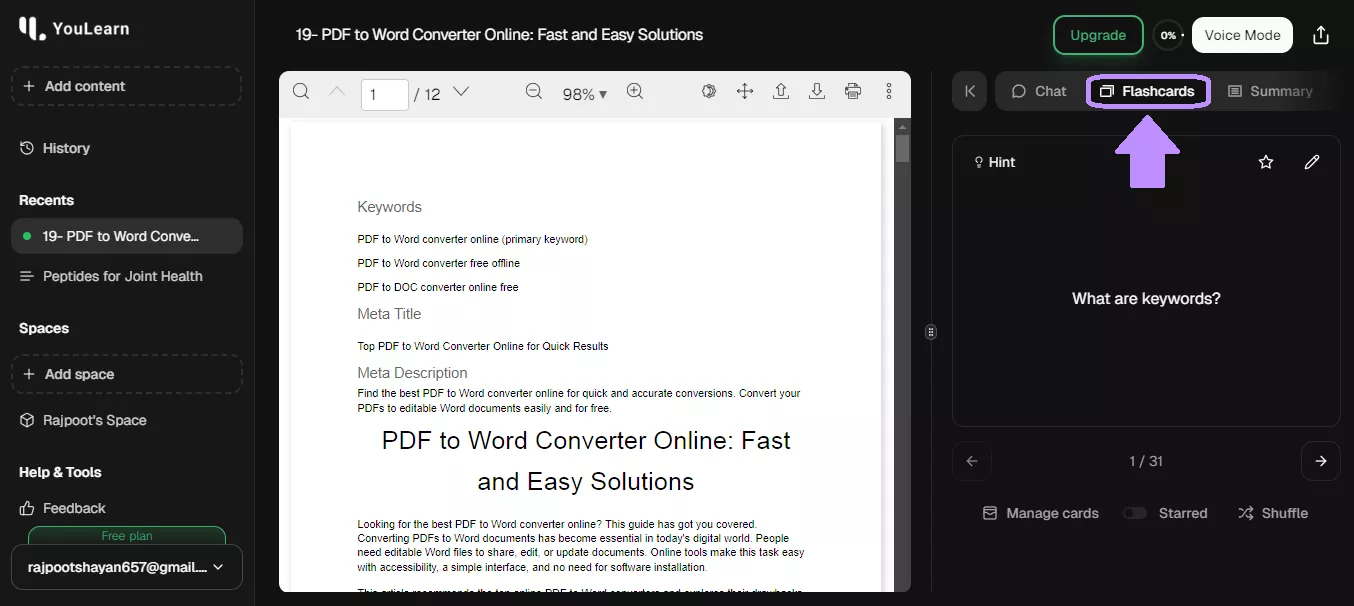Print the PDF document
The width and height of the screenshot is (1354, 606).
pos(853,92)
